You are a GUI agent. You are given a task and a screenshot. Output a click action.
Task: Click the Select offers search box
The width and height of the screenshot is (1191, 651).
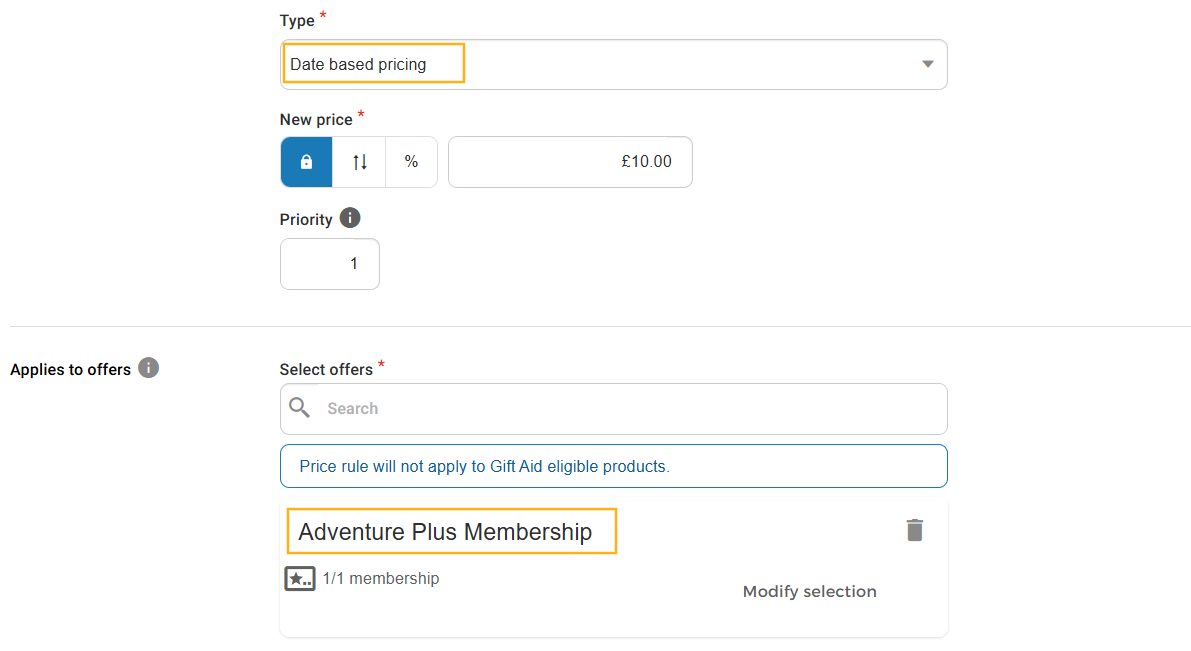pos(614,409)
